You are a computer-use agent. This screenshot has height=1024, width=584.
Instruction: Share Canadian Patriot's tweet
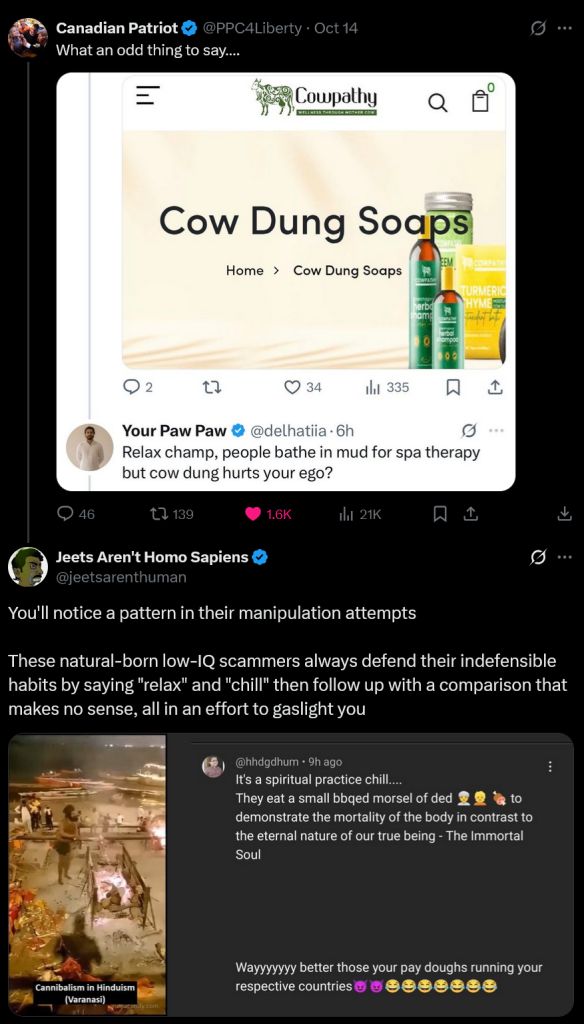[469, 514]
